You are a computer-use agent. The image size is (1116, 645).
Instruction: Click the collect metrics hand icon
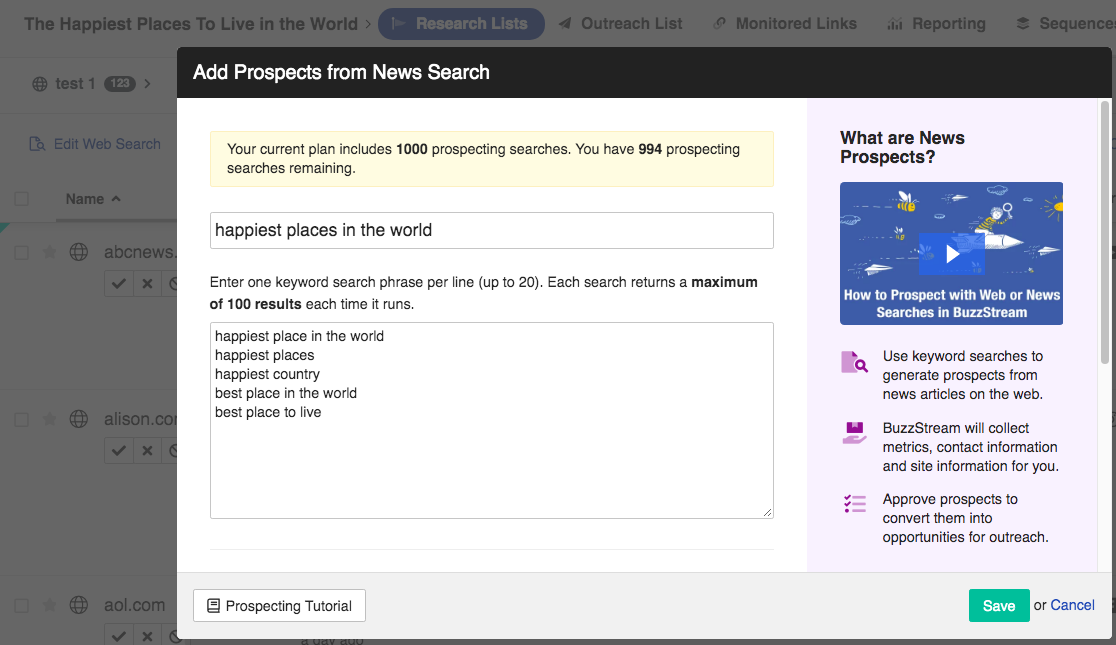854,433
